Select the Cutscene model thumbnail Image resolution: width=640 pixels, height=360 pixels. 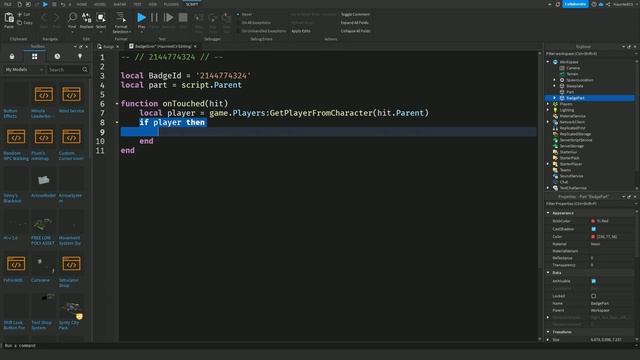[x=43, y=264]
